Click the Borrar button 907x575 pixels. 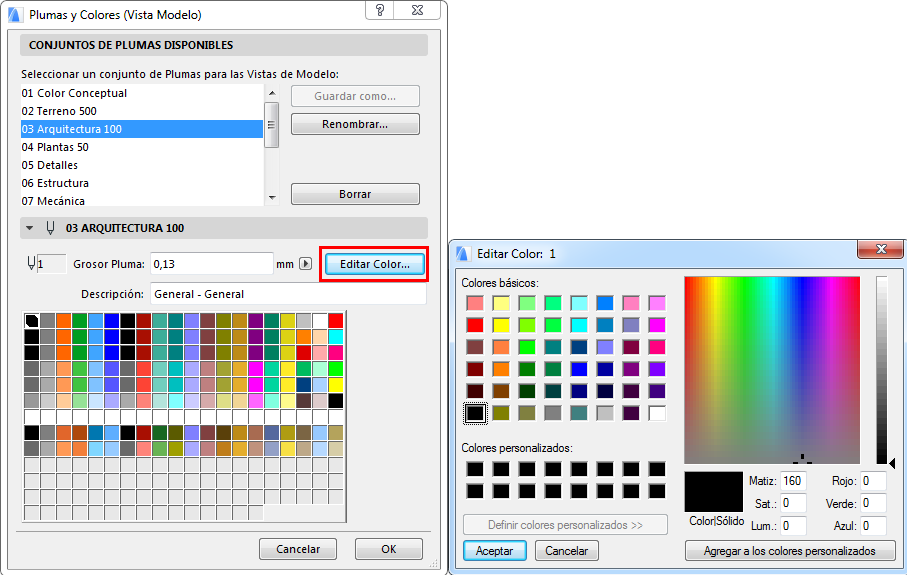pyautogui.click(x=355, y=194)
